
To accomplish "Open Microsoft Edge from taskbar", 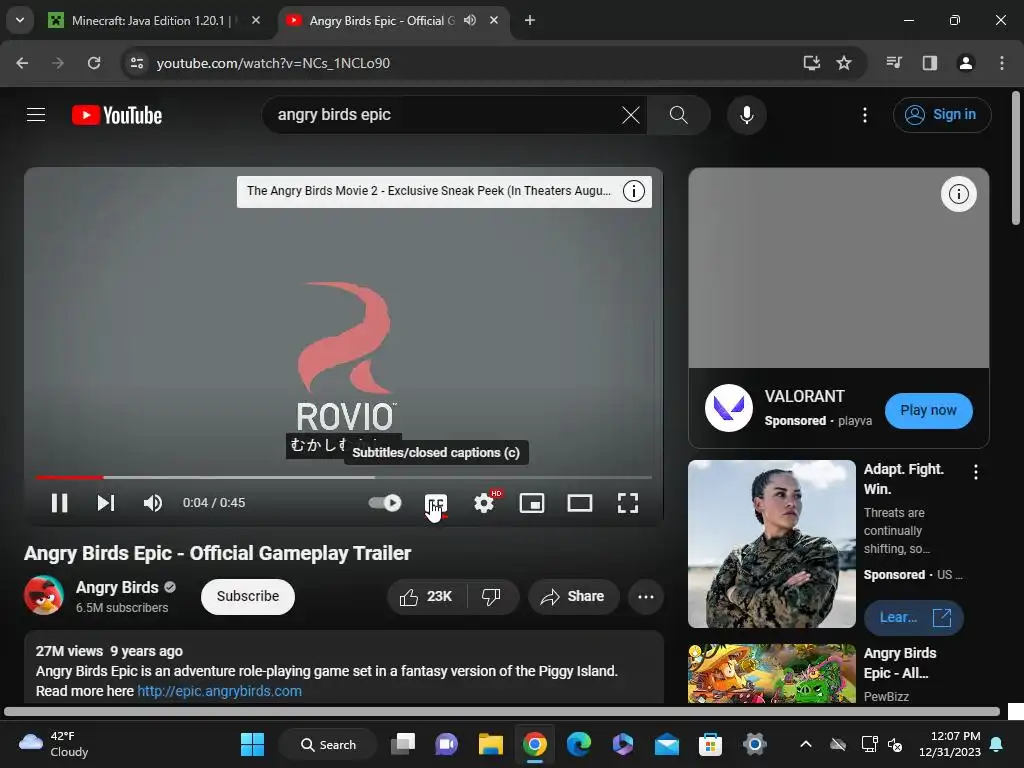I will point(579,744).
